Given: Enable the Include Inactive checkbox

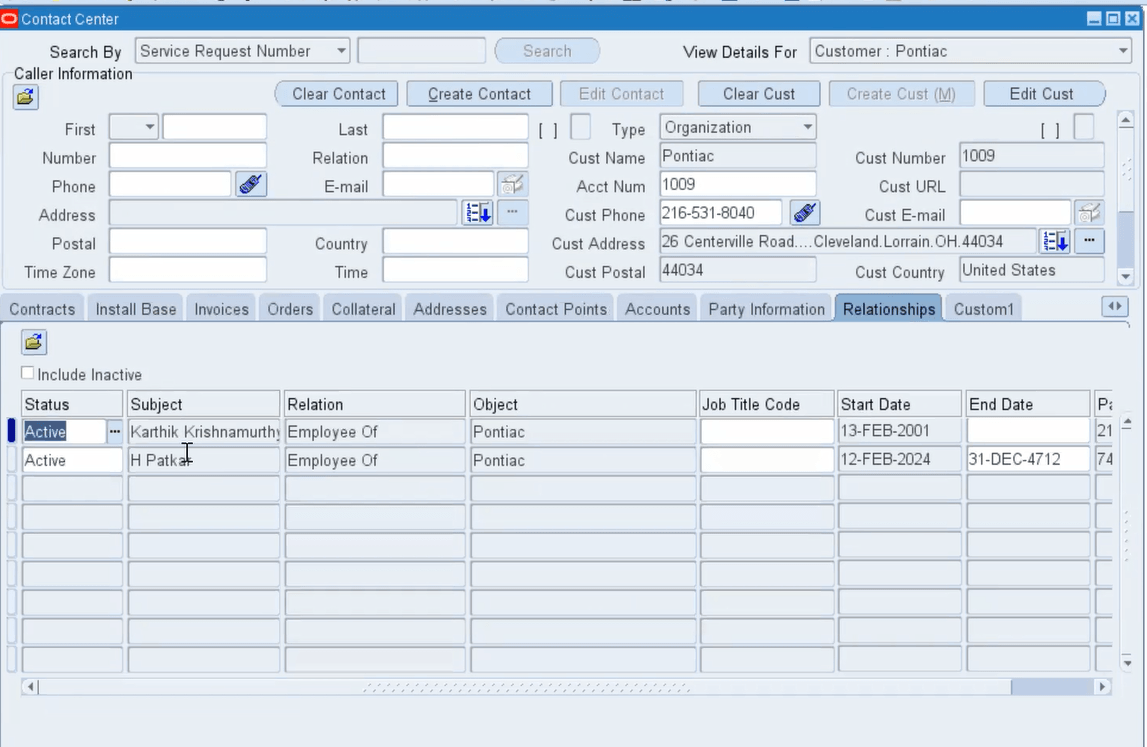Looking at the screenshot, I should pos(28,373).
